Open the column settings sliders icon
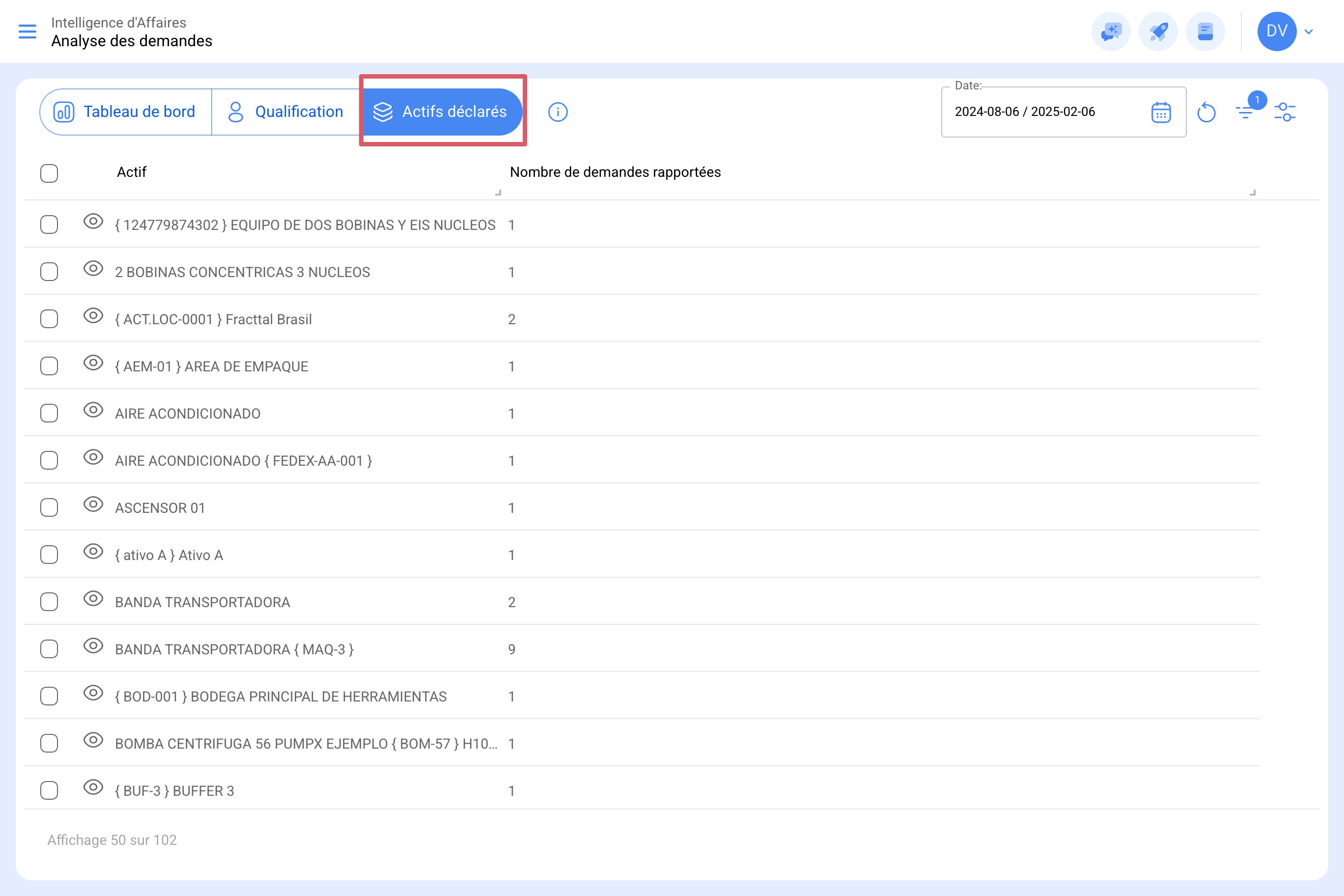This screenshot has width=1344, height=896. [x=1285, y=112]
